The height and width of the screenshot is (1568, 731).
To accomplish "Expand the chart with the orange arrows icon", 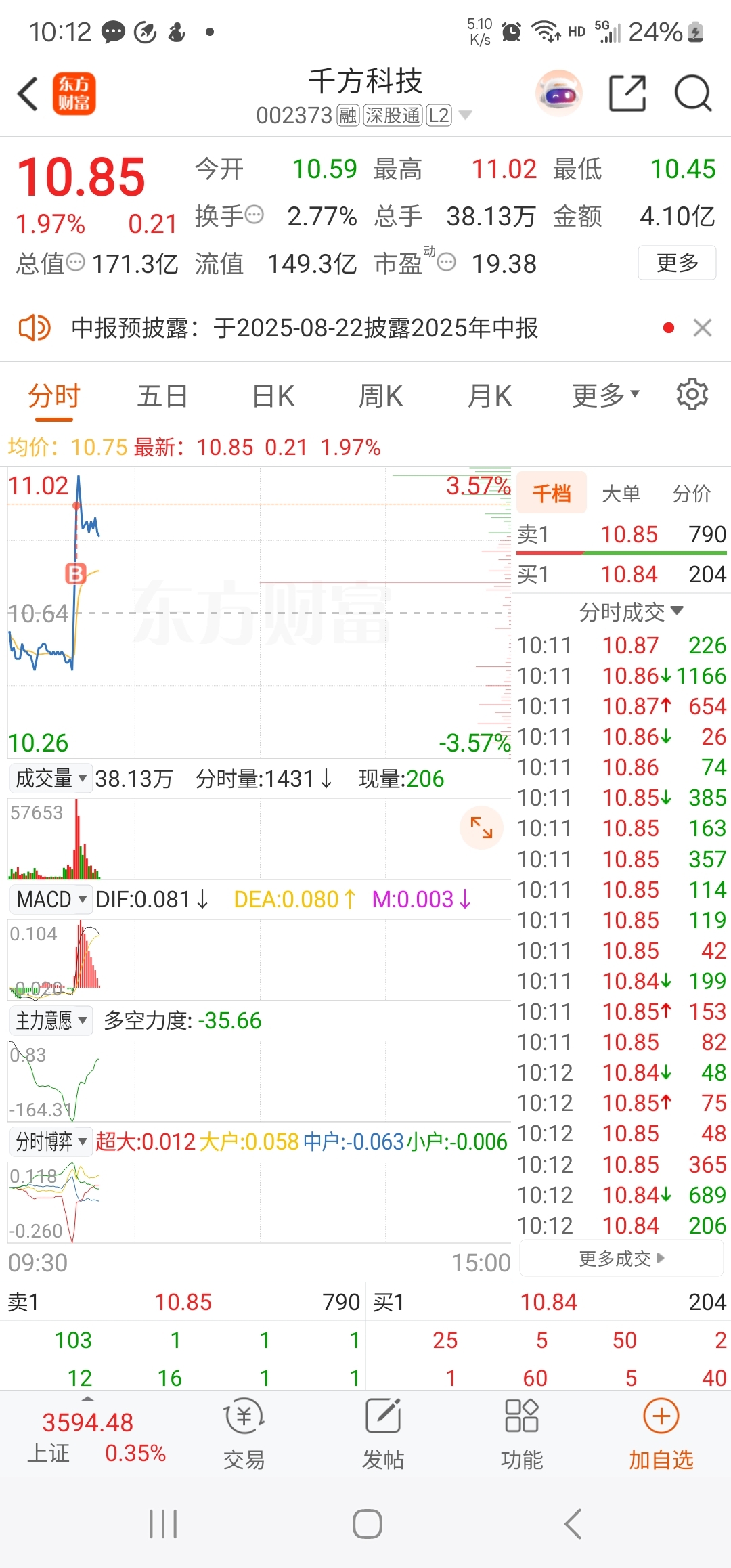I will pos(481,827).
